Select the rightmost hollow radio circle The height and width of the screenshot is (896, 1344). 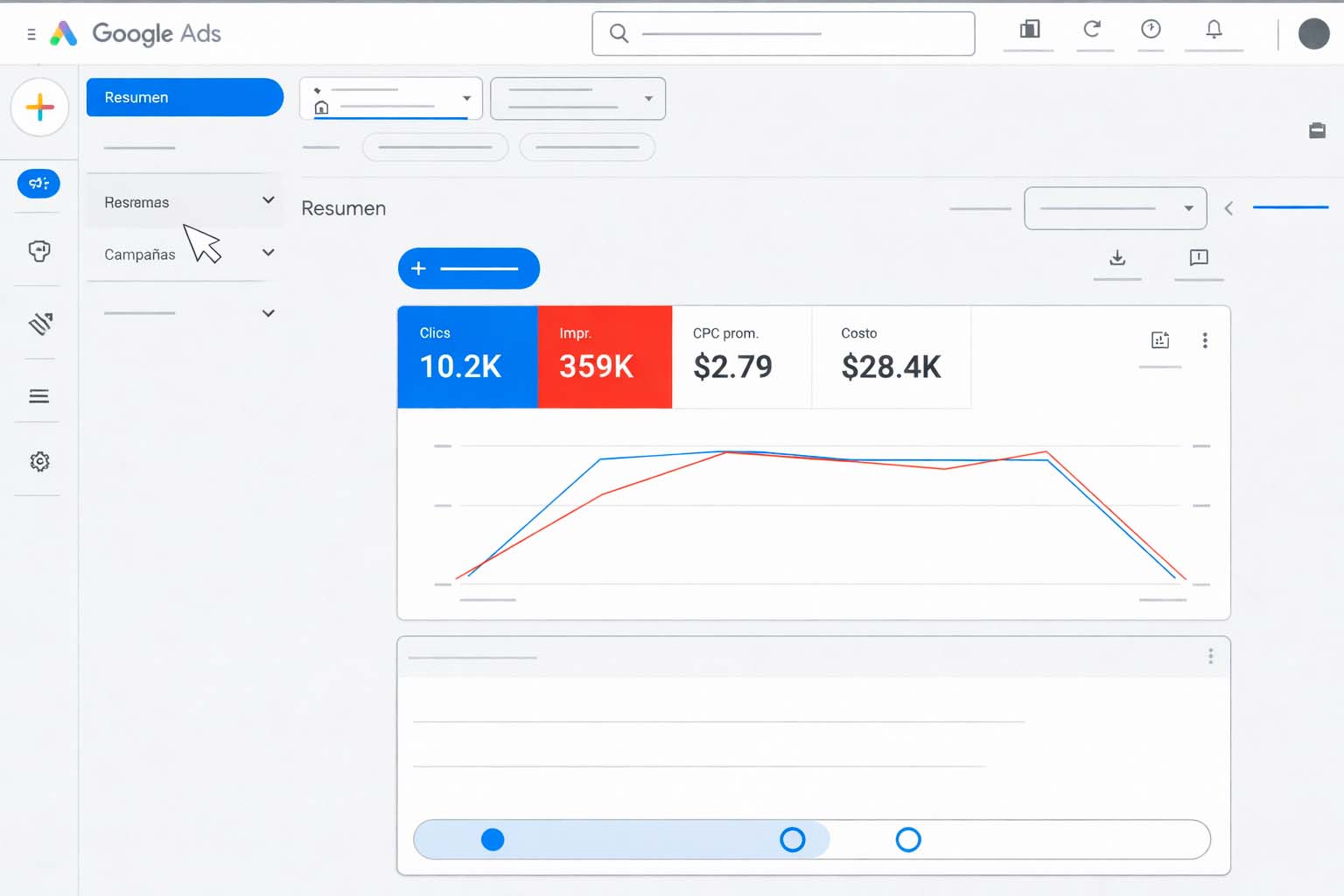coord(908,840)
